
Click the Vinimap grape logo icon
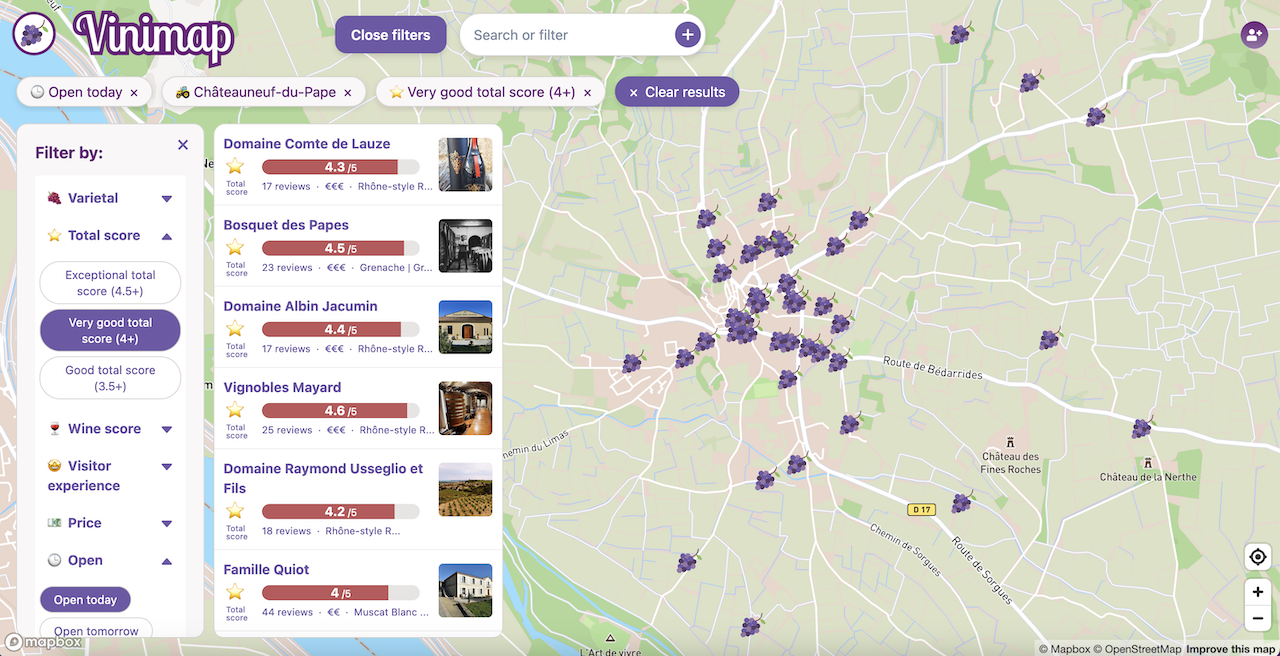[x=33, y=35]
